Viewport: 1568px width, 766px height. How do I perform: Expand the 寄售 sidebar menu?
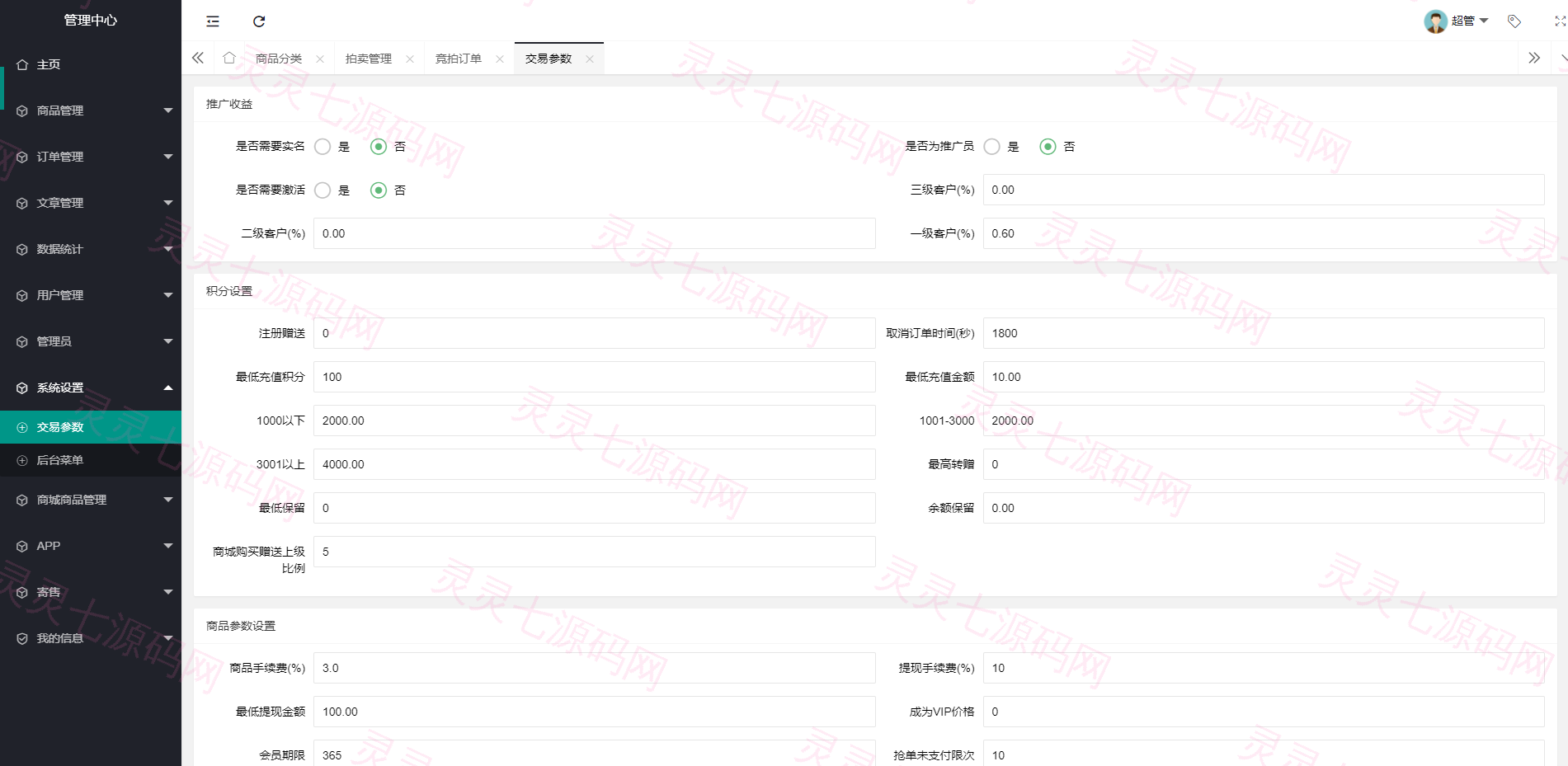[91, 592]
